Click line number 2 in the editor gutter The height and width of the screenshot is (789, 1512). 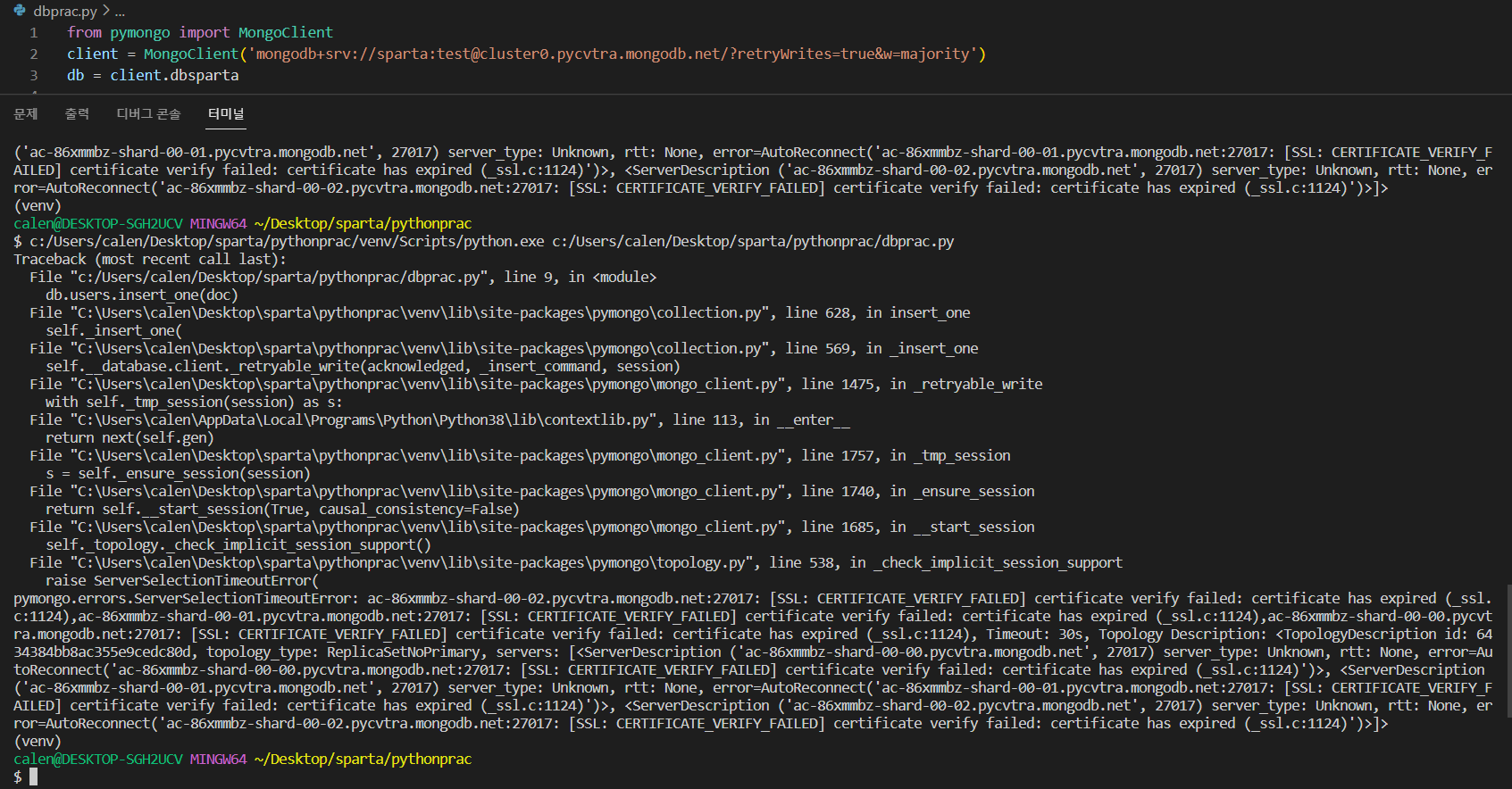pyautogui.click(x=34, y=54)
